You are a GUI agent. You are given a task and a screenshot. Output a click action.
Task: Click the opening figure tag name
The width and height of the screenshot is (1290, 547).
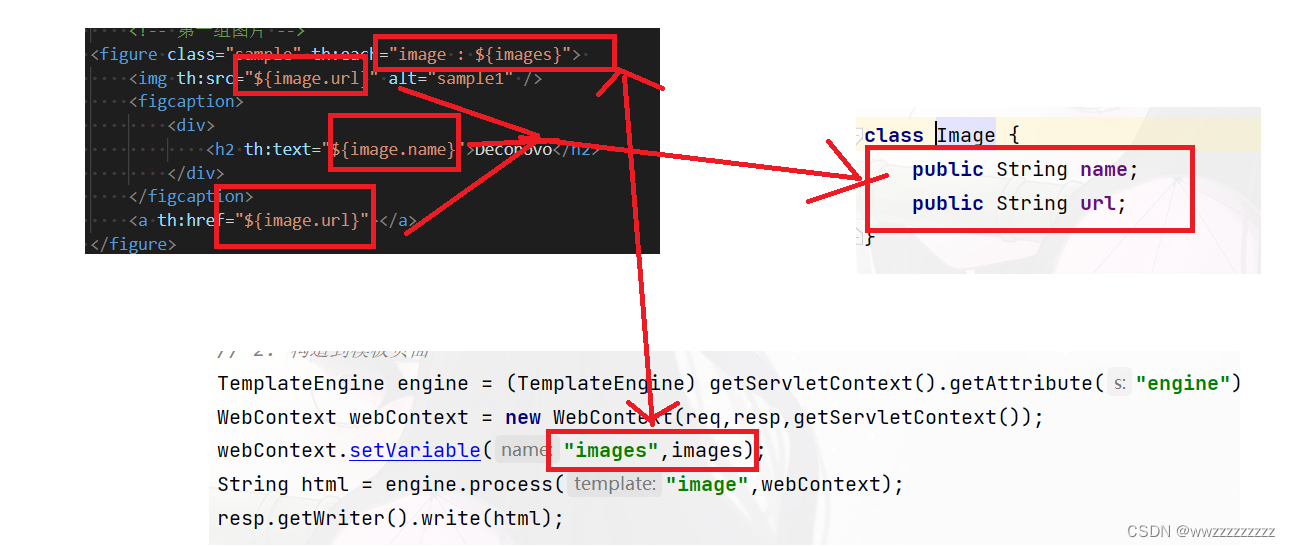click(128, 54)
